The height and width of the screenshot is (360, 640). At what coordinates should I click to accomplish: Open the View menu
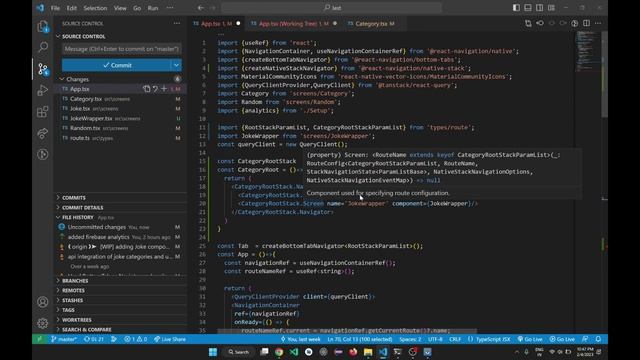pyautogui.click(x=120, y=8)
